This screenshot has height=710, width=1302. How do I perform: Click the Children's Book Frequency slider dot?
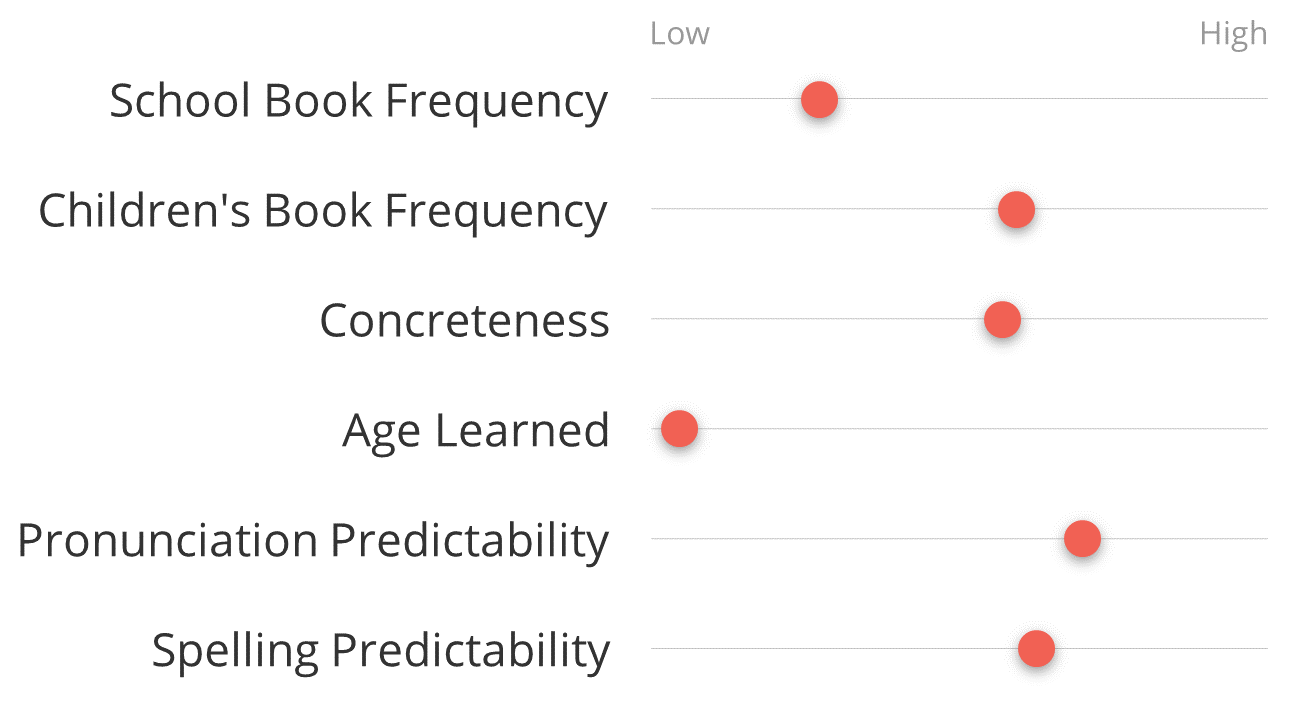(1016, 210)
